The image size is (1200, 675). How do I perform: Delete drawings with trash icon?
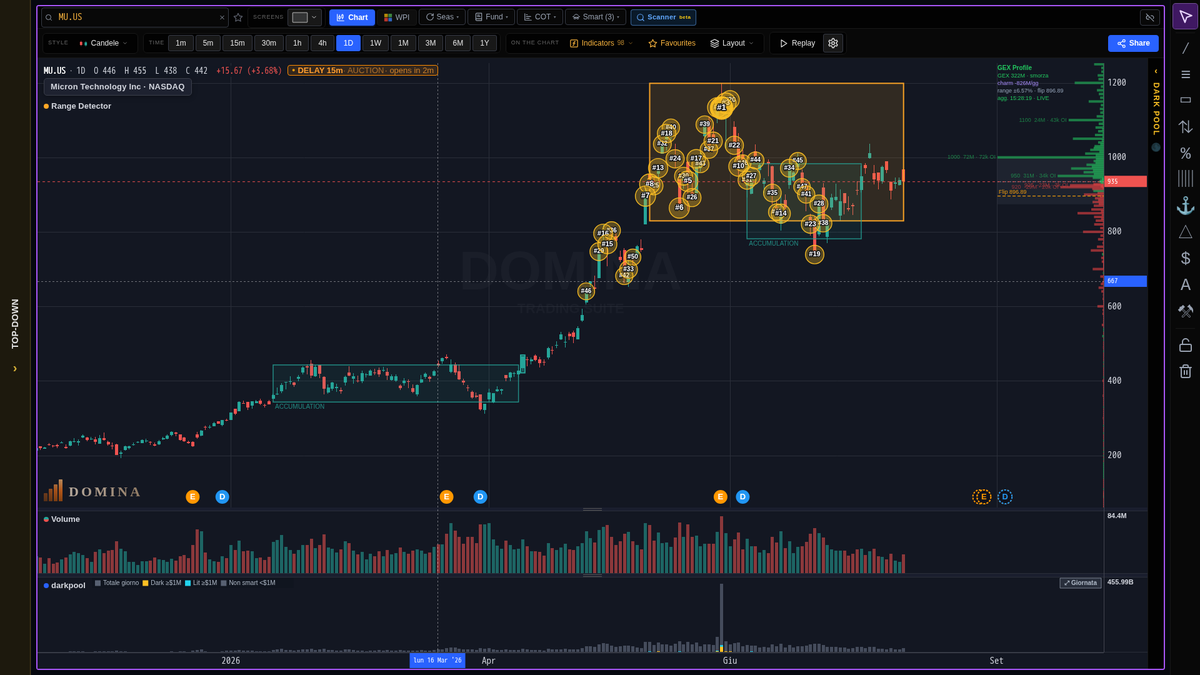coord(1185,371)
